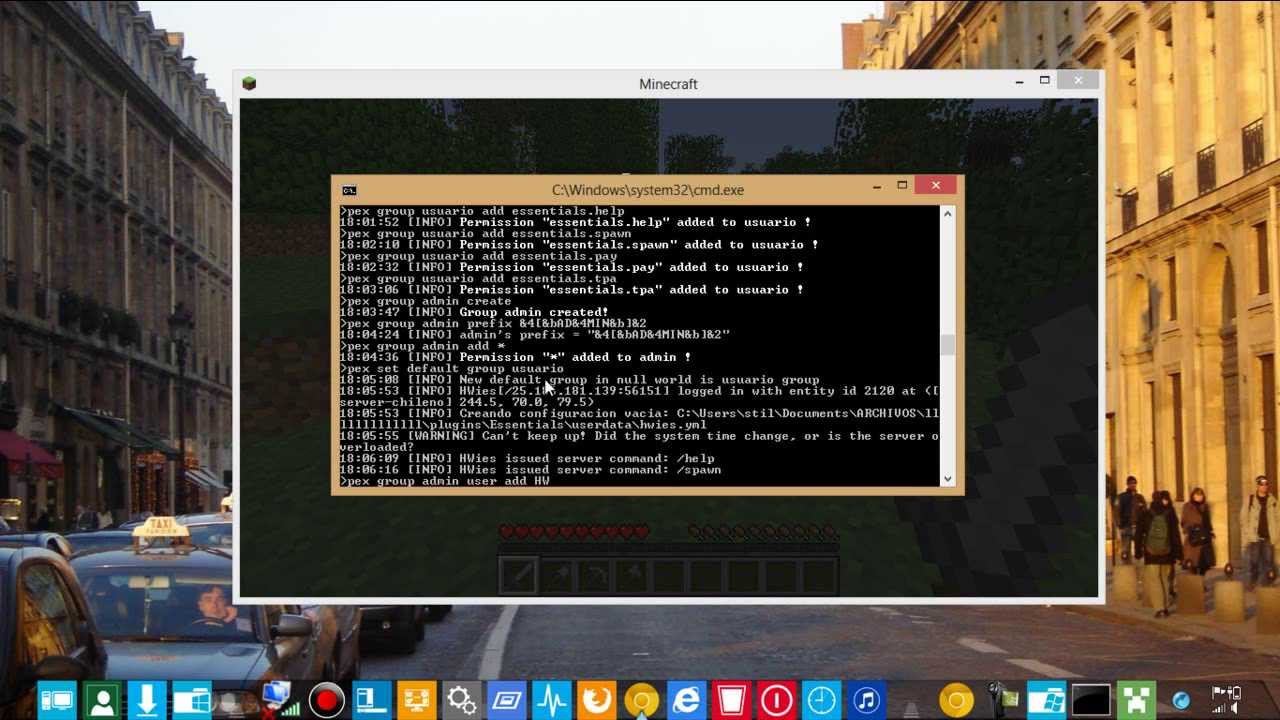Click the cmd scrollbar up arrow
This screenshot has width=1280, height=720.
[x=947, y=214]
